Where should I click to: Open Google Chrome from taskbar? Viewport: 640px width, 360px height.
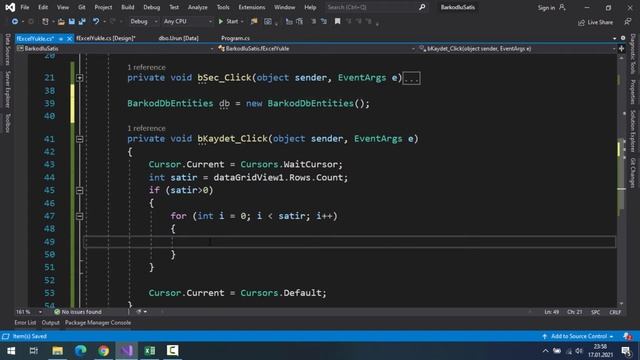[104, 351]
